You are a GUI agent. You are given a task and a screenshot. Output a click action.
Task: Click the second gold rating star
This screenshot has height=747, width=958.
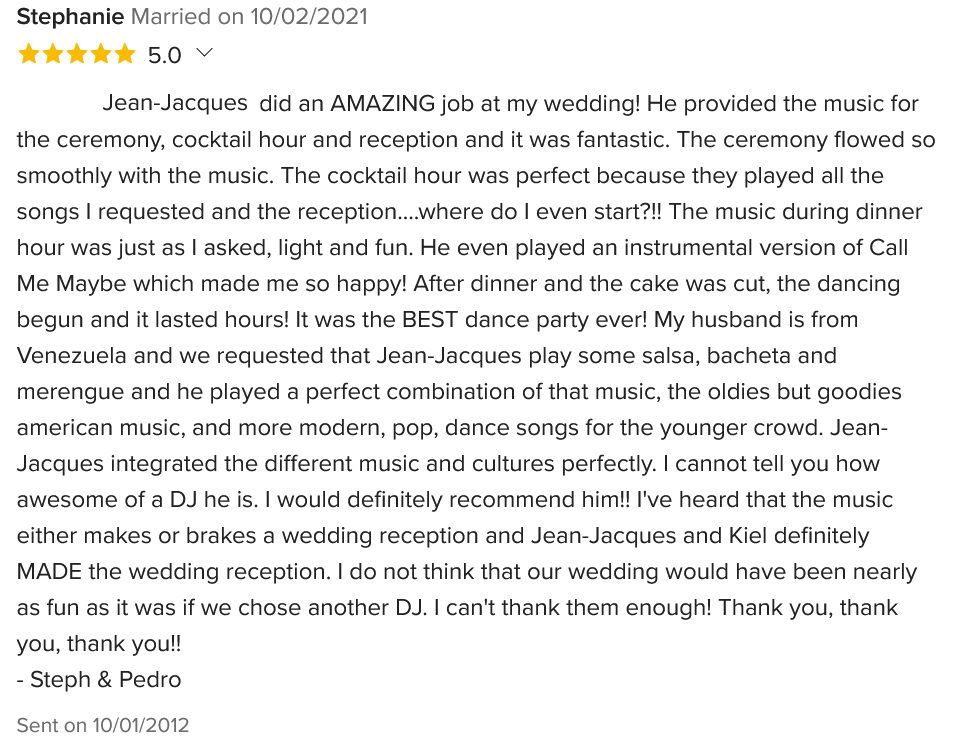pos(53,54)
